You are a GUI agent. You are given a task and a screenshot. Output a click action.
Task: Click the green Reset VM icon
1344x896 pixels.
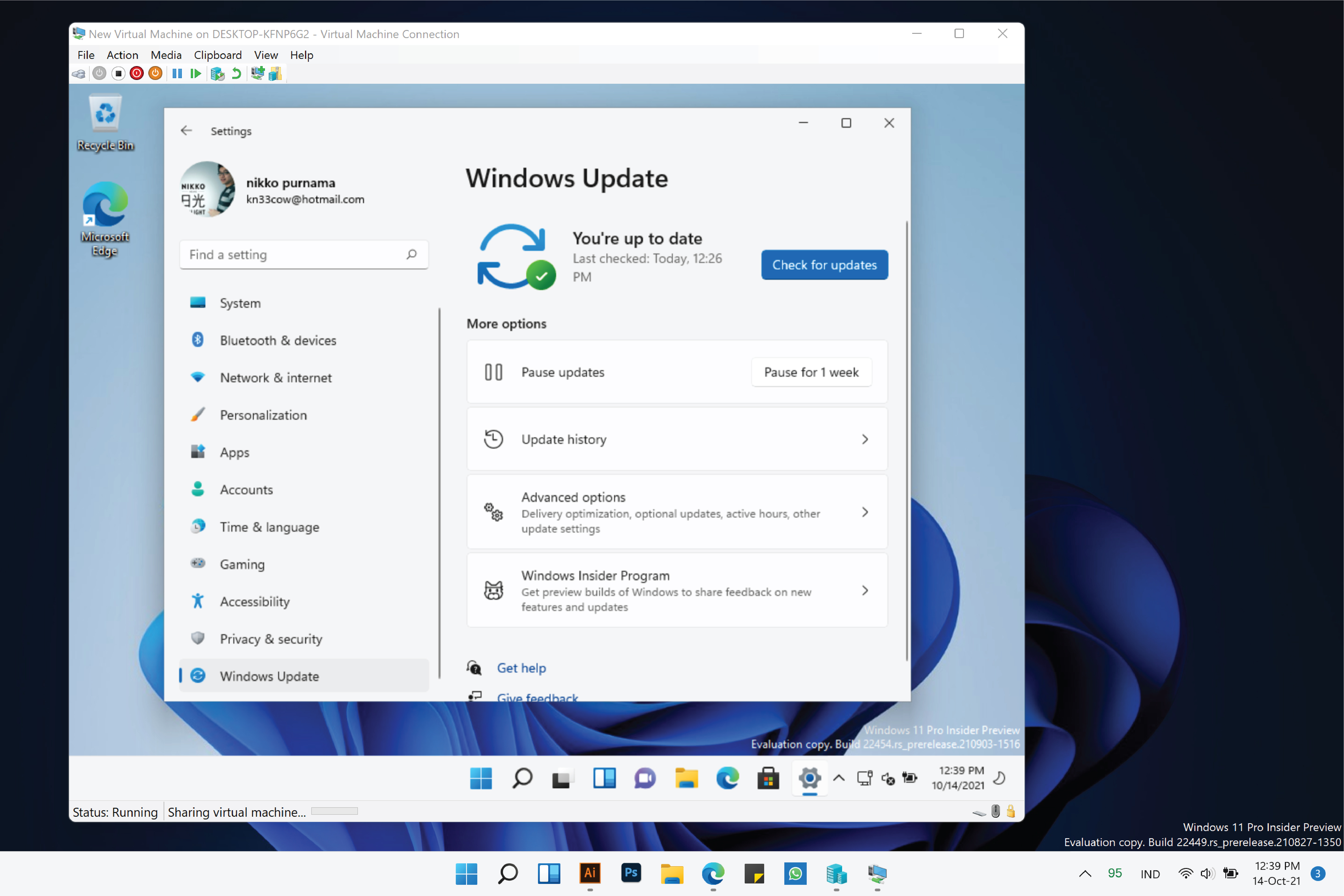[x=196, y=74]
